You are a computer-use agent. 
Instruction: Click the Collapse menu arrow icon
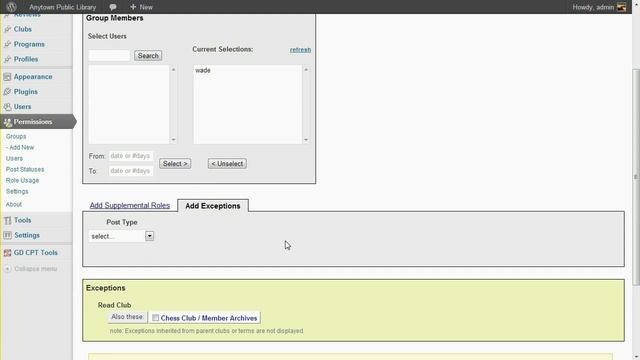tap(7, 269)
